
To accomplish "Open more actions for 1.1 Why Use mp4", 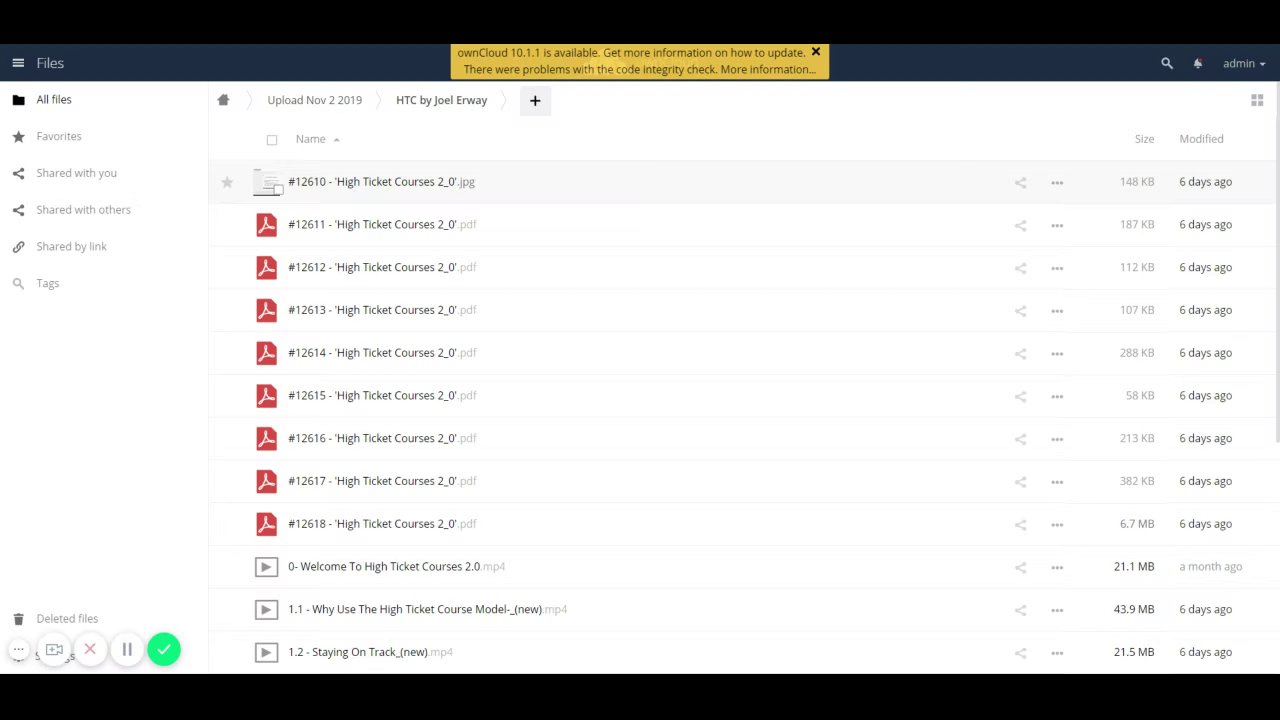I will tap(1057, 610).
